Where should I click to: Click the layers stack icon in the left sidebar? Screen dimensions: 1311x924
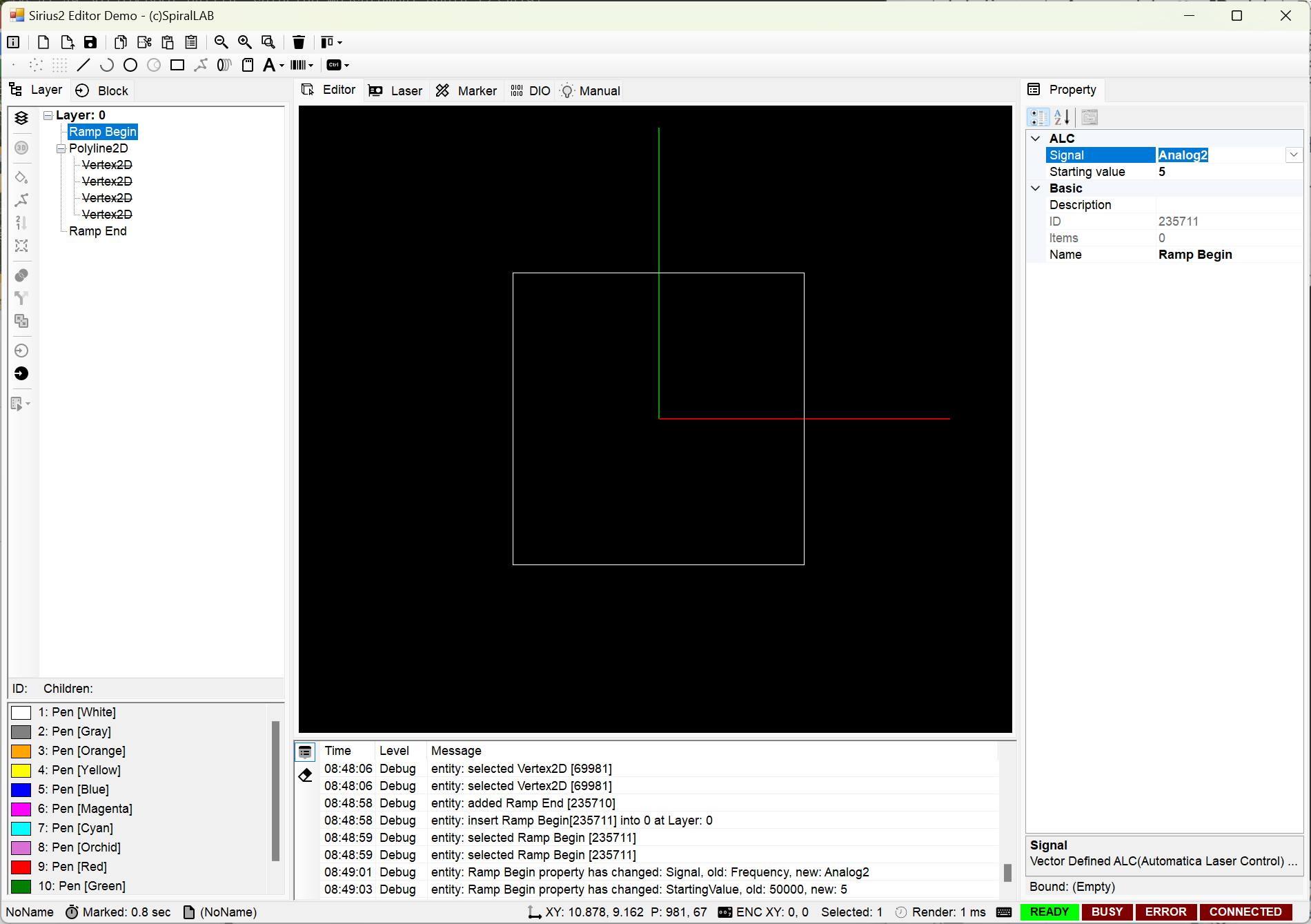[21, 118]
